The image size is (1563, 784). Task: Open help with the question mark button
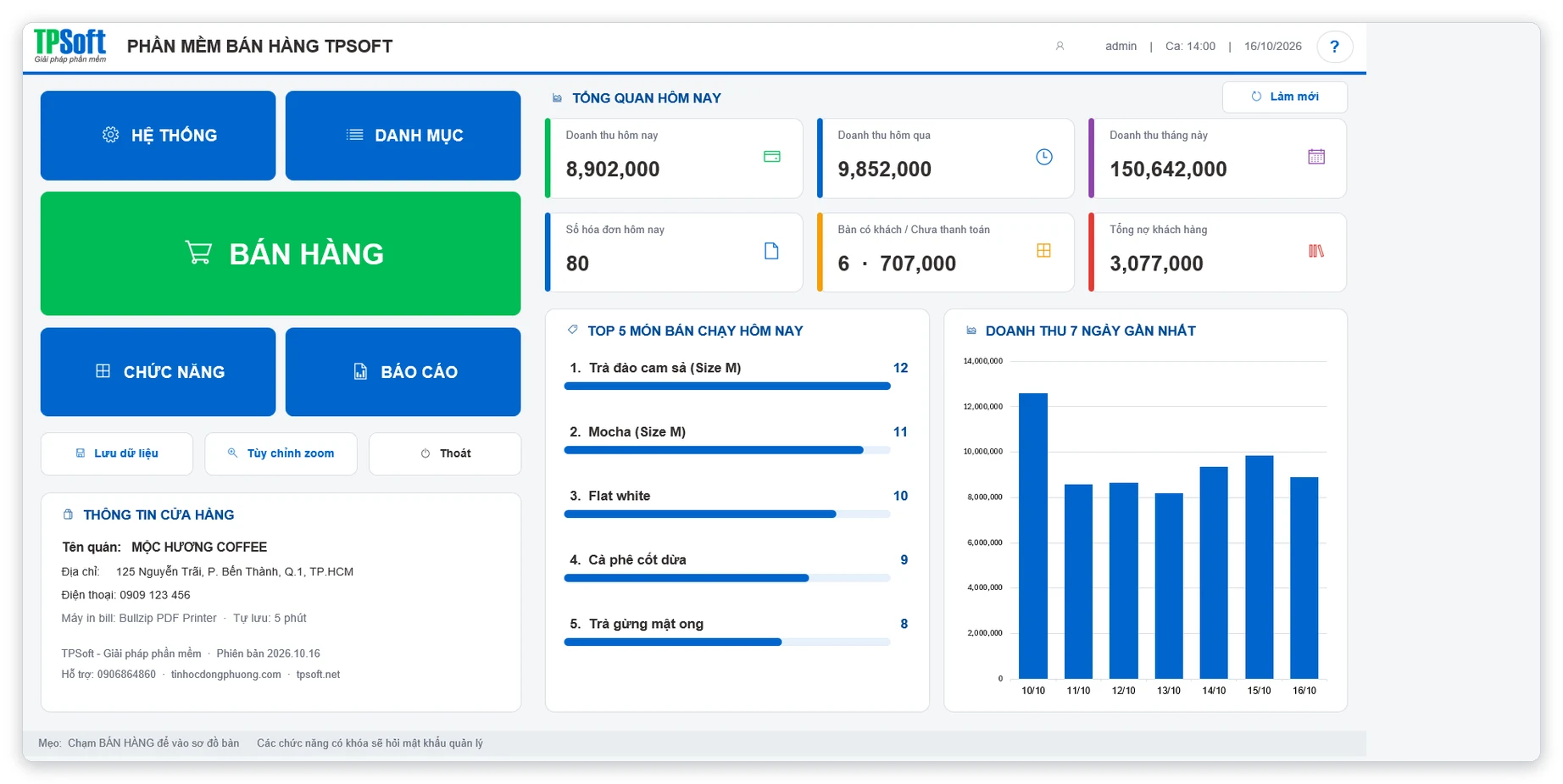tap(1334, 47)
